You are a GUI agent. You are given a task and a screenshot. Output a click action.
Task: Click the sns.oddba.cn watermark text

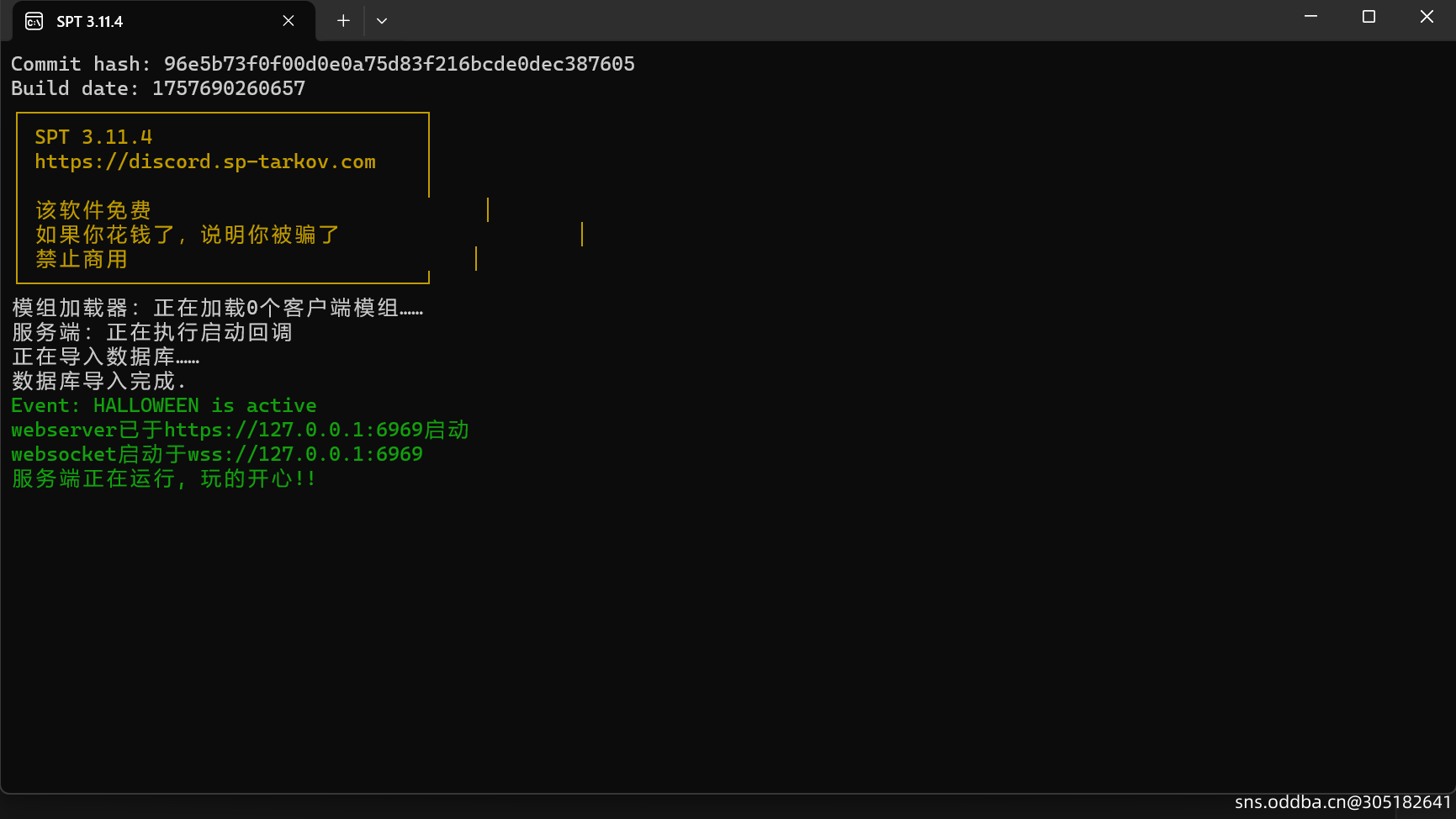1342,802
